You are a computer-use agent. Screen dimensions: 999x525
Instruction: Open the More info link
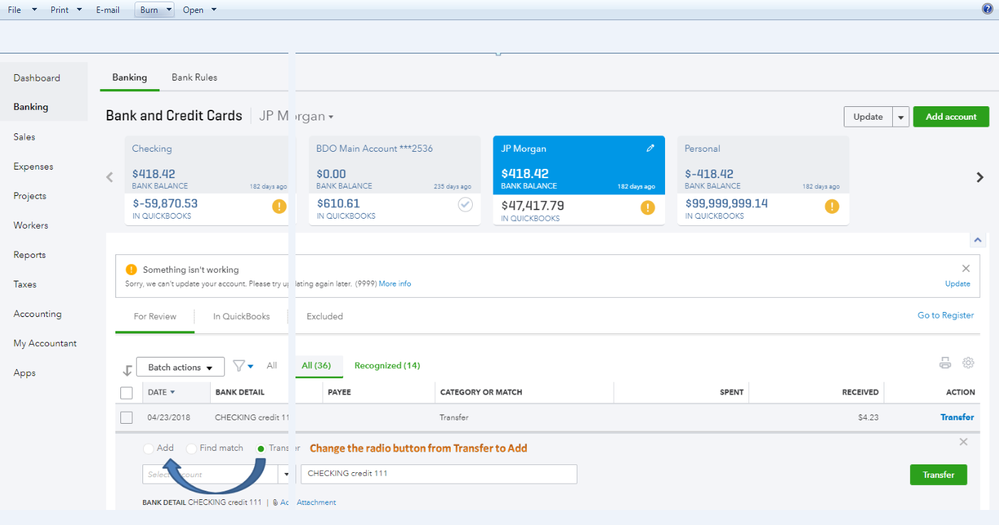(x=395, y=284)
